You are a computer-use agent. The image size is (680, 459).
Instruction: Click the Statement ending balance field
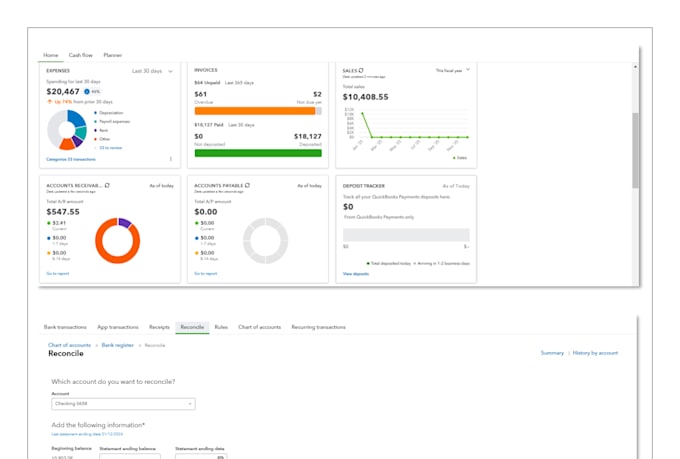pos(130,457)
